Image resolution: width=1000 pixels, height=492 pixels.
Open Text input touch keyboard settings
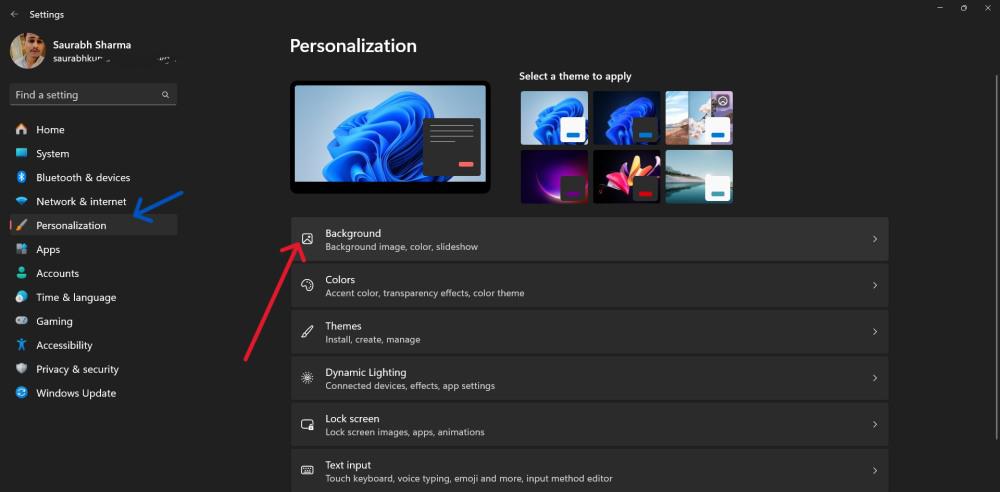coord(589,470)
